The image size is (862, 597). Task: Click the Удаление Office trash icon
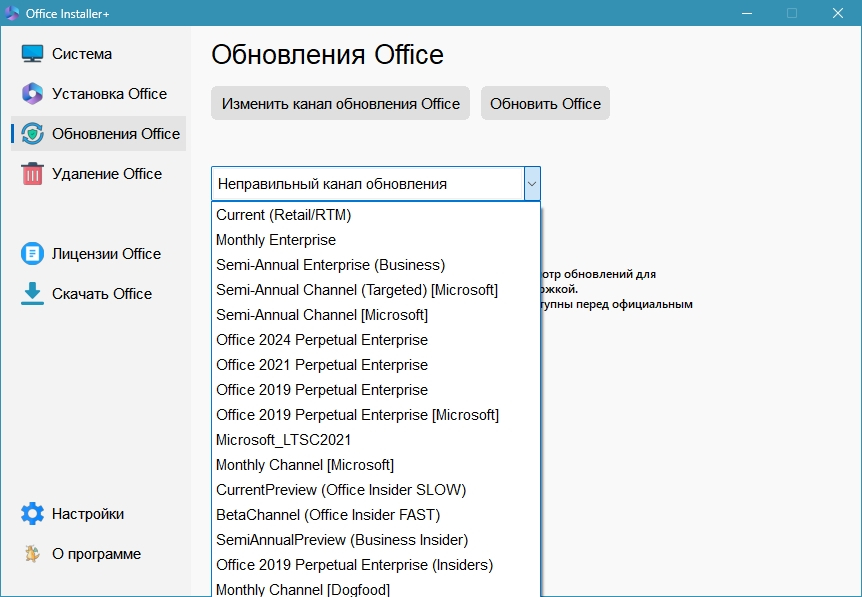(x=33, y=174)
